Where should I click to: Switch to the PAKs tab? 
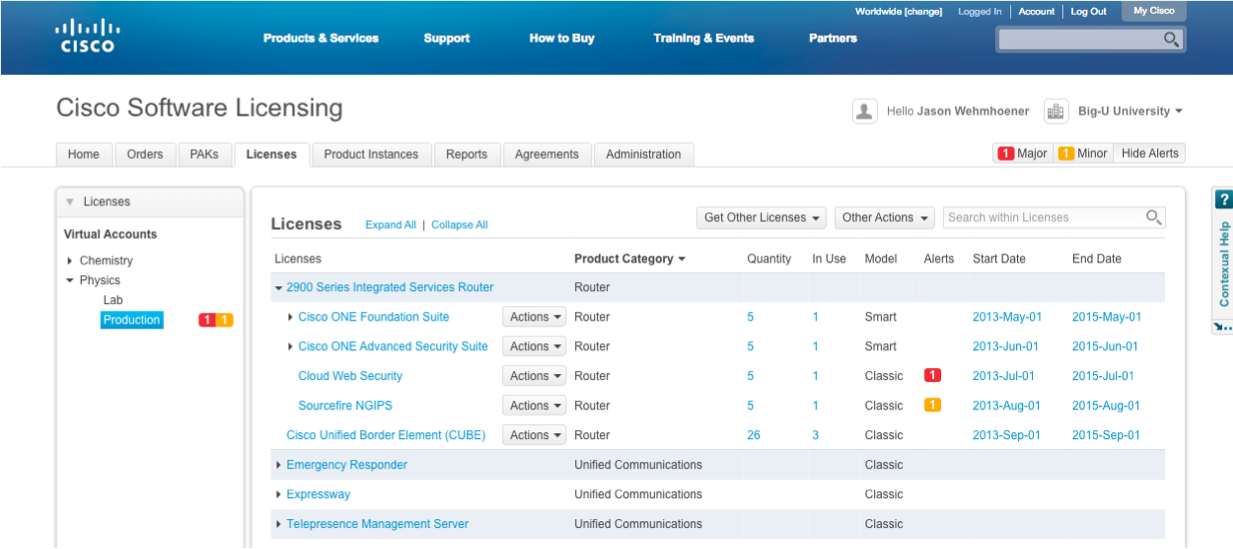pos(204,154)
